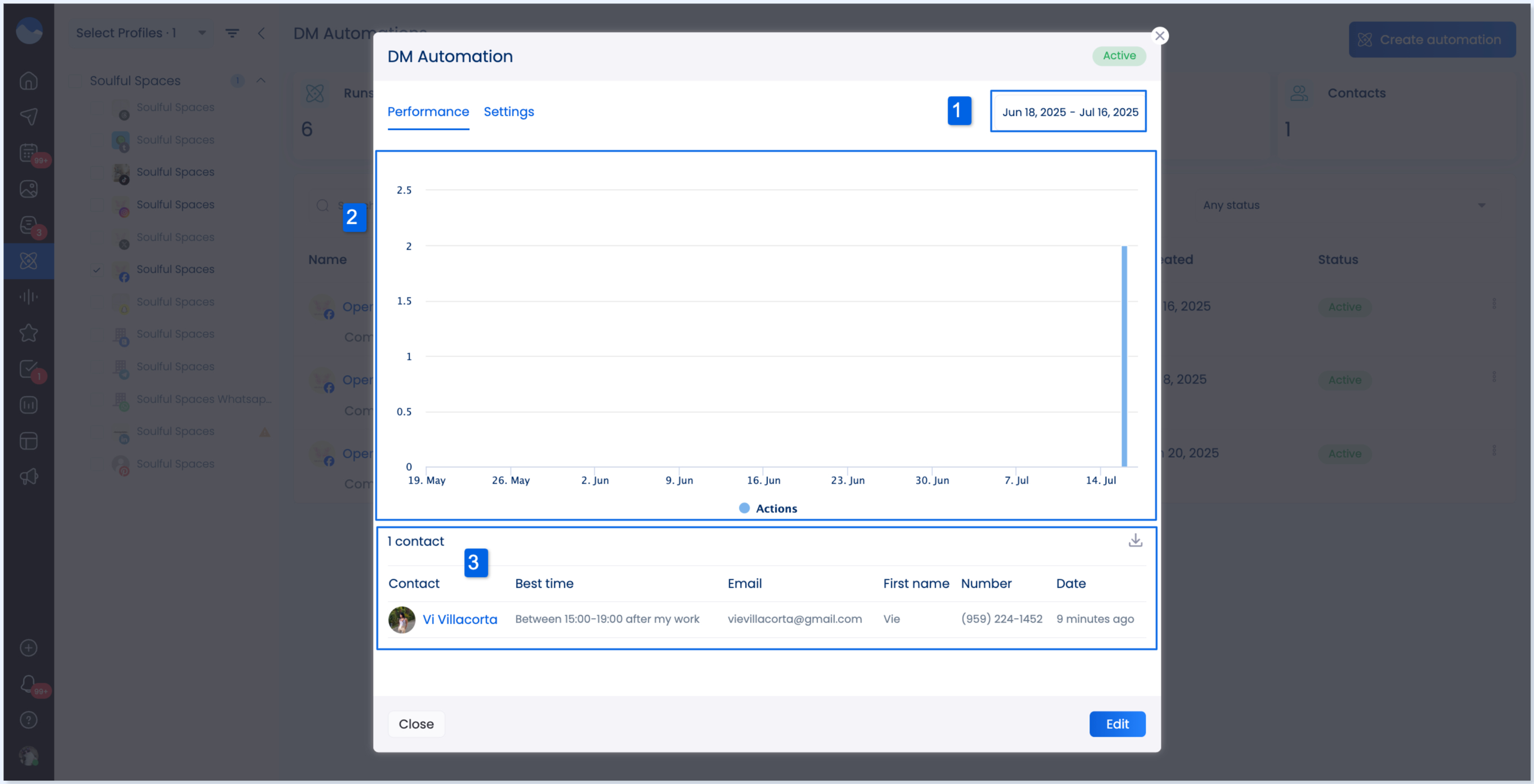Open the listening waveform icon
The height and width of the screenshot is (784, 1534).
tap(29, 296)
